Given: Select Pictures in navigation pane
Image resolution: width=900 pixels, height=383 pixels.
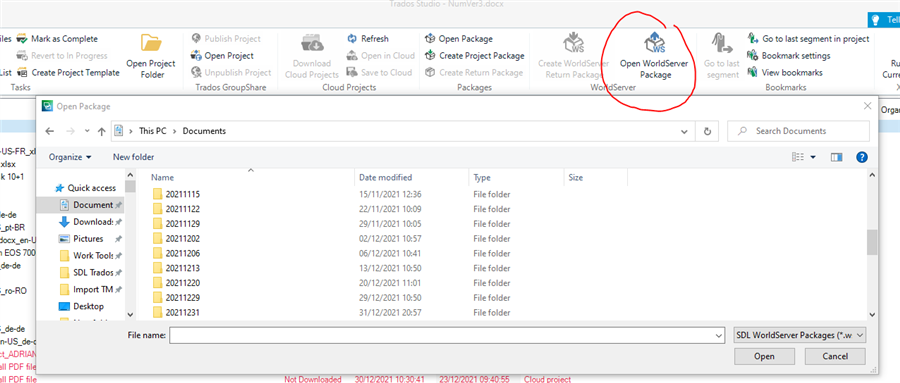Looking at the screenshot, I should (x=81, y=238).
